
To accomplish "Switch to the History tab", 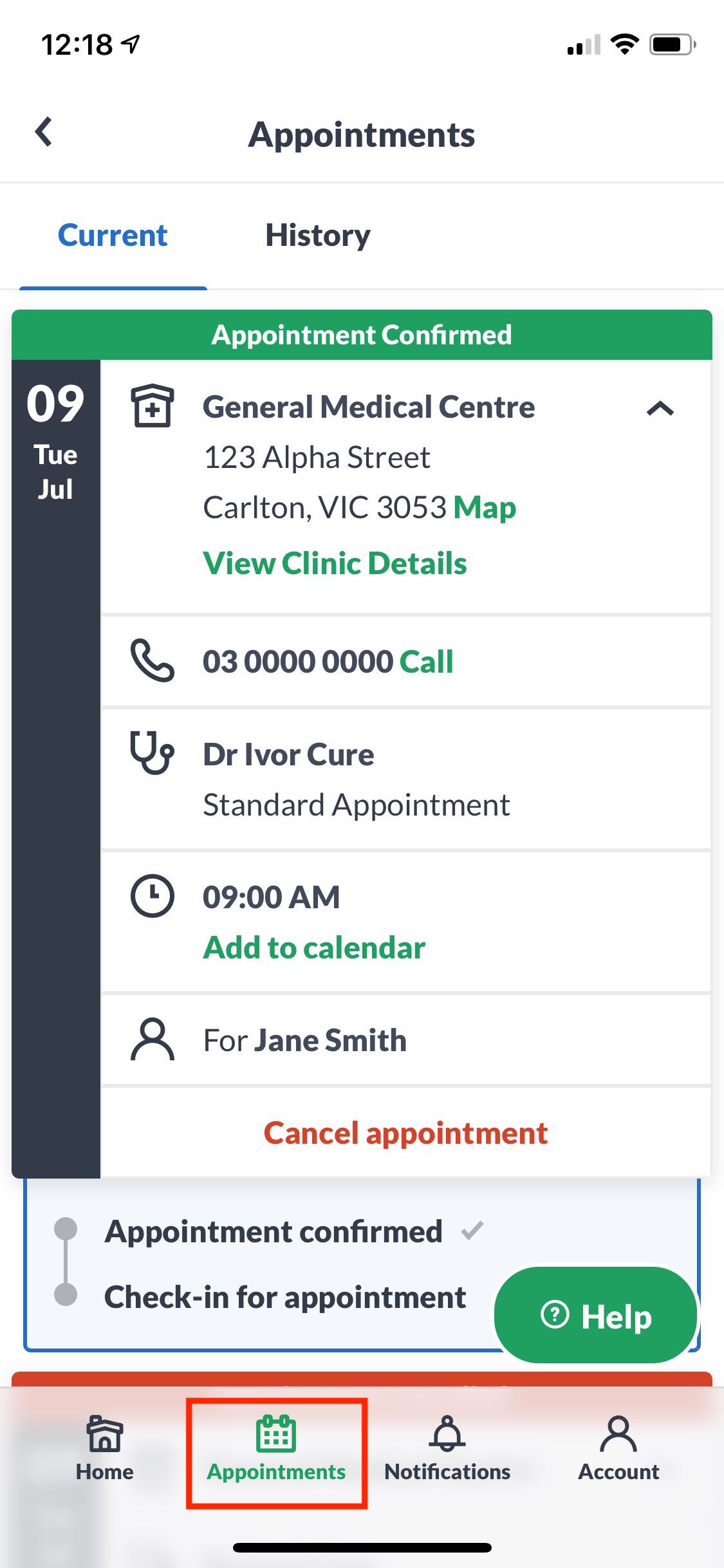I will pos(318,236).
